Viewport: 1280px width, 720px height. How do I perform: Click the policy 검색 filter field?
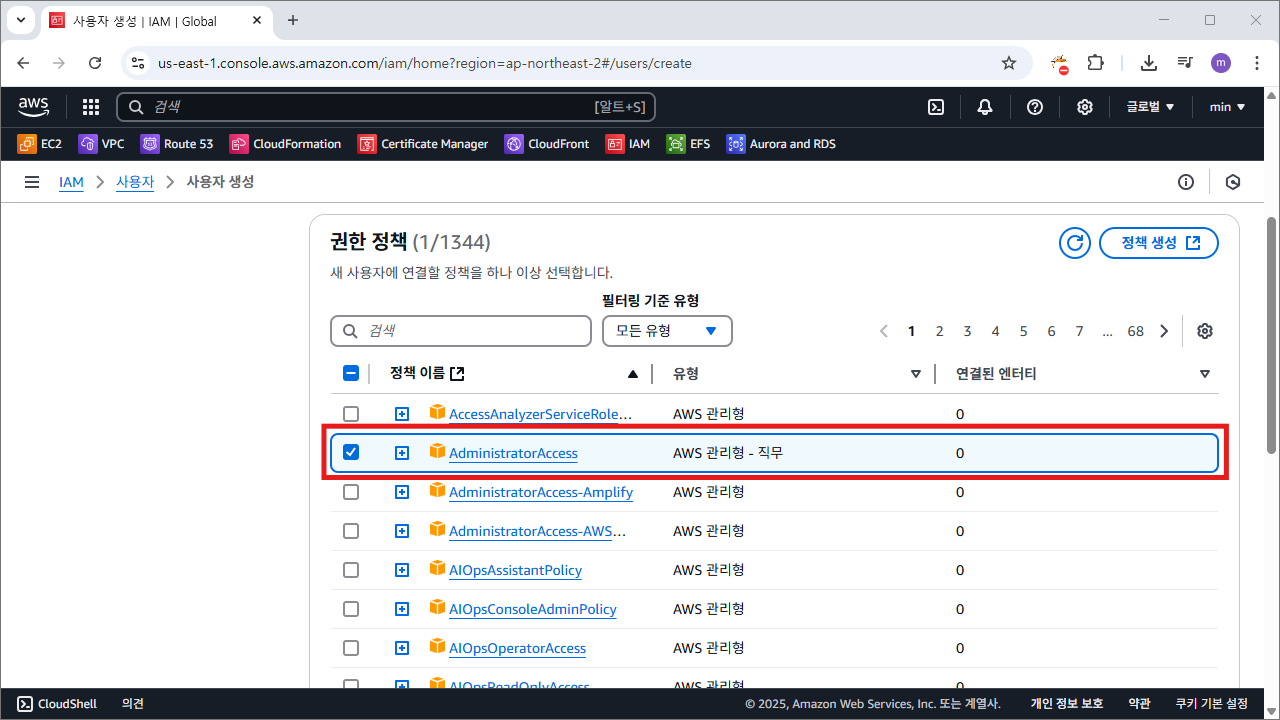click(461, 331)
